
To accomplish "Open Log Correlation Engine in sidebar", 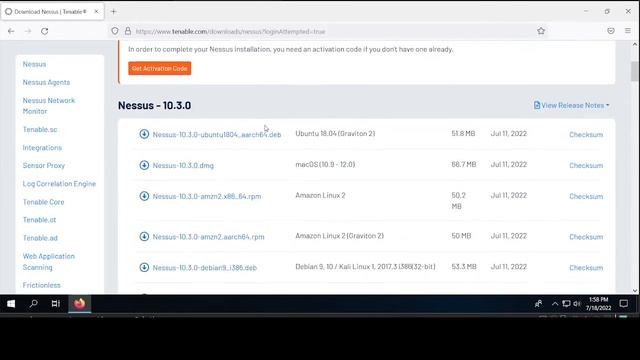I will coord(59,184).
